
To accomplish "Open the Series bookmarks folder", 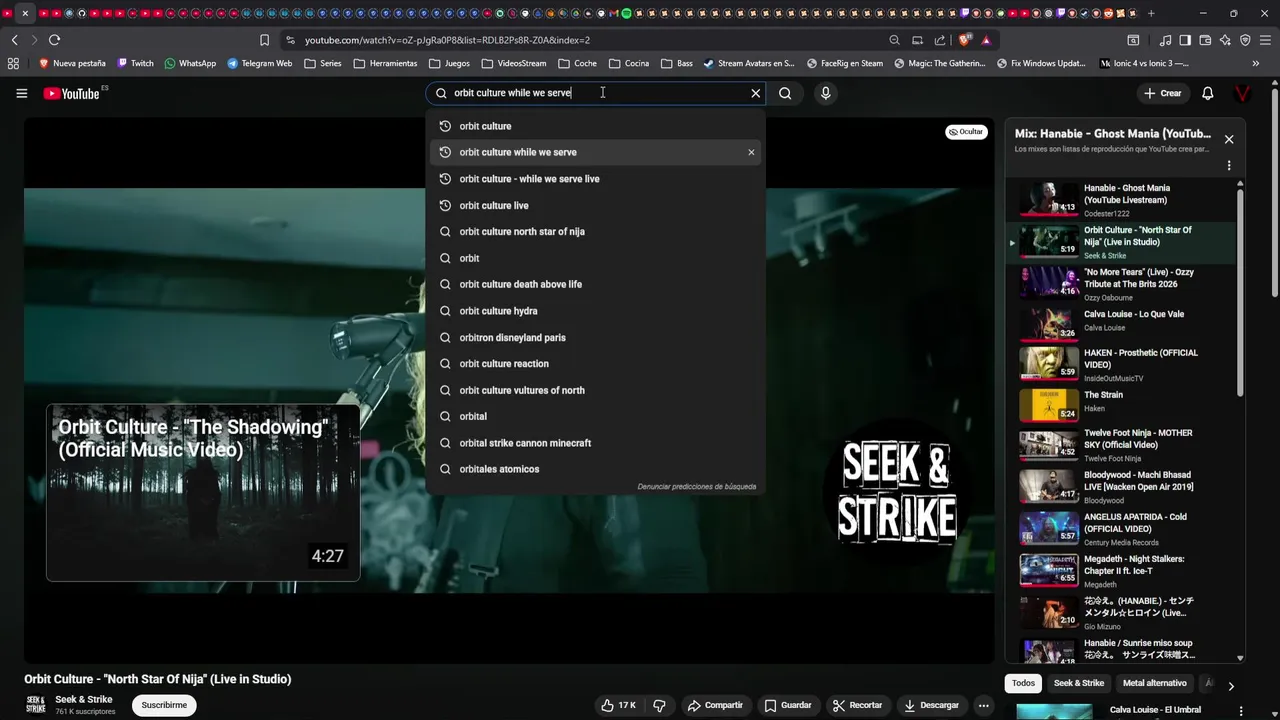I will point(322,63).
